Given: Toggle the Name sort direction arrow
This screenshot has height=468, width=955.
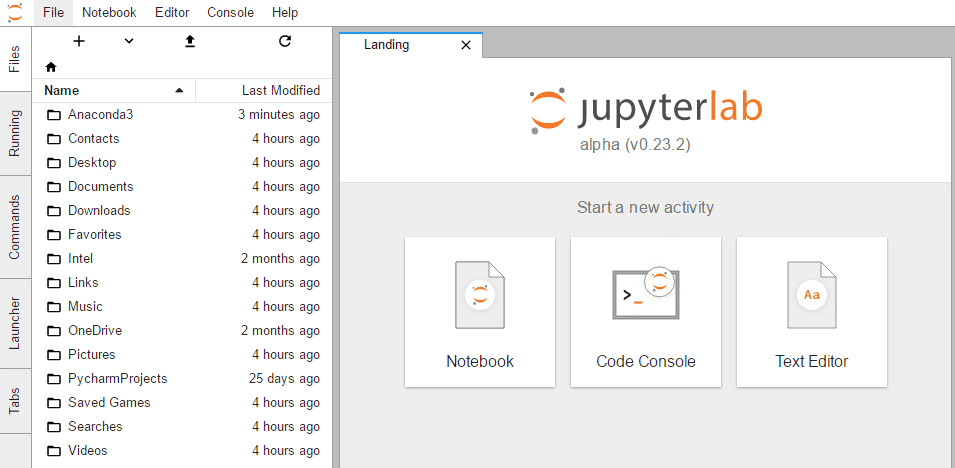Looking at the screenshot, I should tap(179, 91).
